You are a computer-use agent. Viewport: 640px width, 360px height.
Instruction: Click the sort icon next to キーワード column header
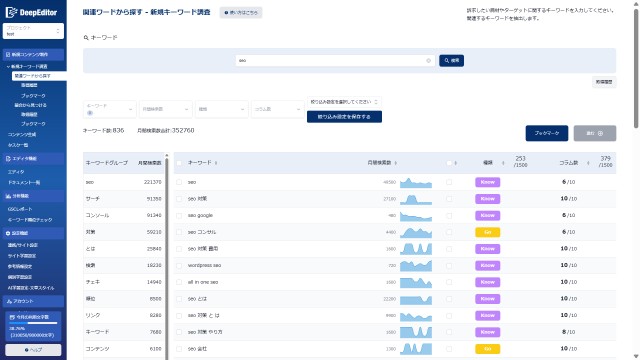pyautogui.click(x=216, y=163)
